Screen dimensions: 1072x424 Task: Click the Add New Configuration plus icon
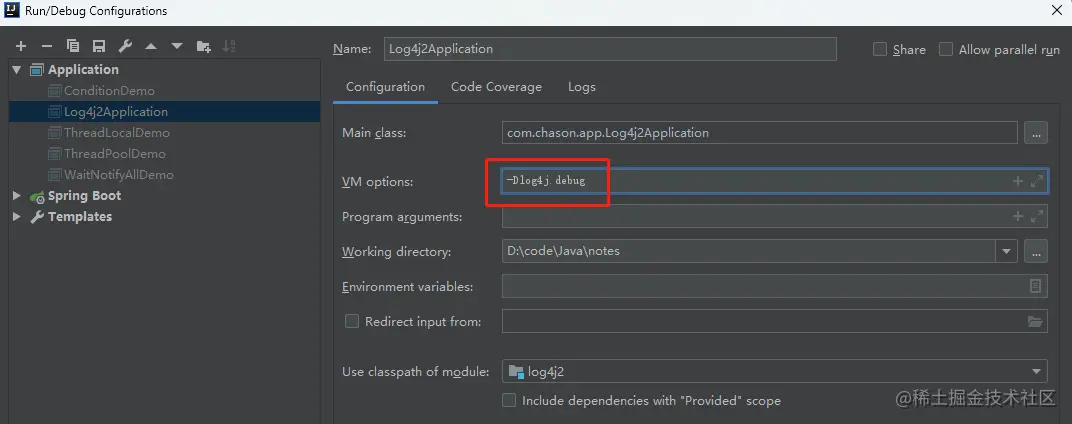pyautogui.click(x=20, y=46)
